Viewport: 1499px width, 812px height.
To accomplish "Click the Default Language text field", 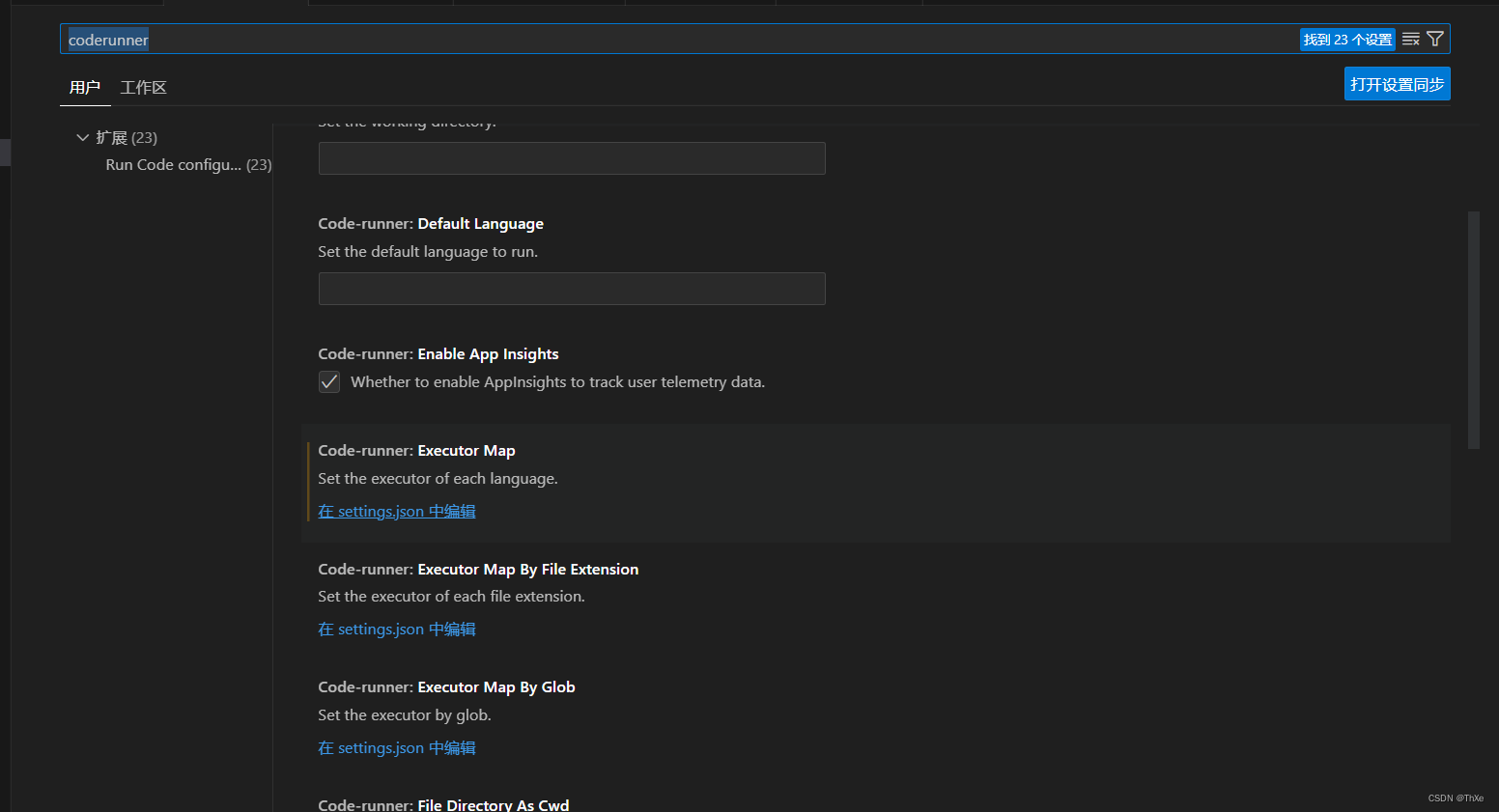I will click(572, 289).
